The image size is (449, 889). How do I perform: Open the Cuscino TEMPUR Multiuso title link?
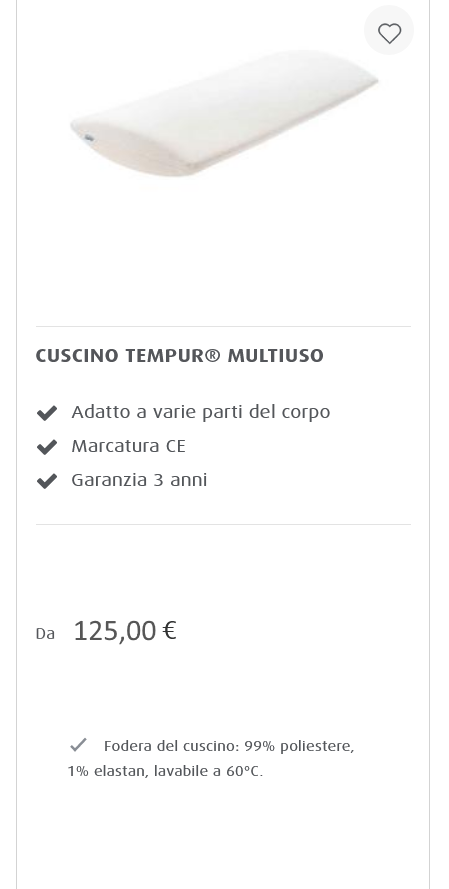click(x=179, y=355)
